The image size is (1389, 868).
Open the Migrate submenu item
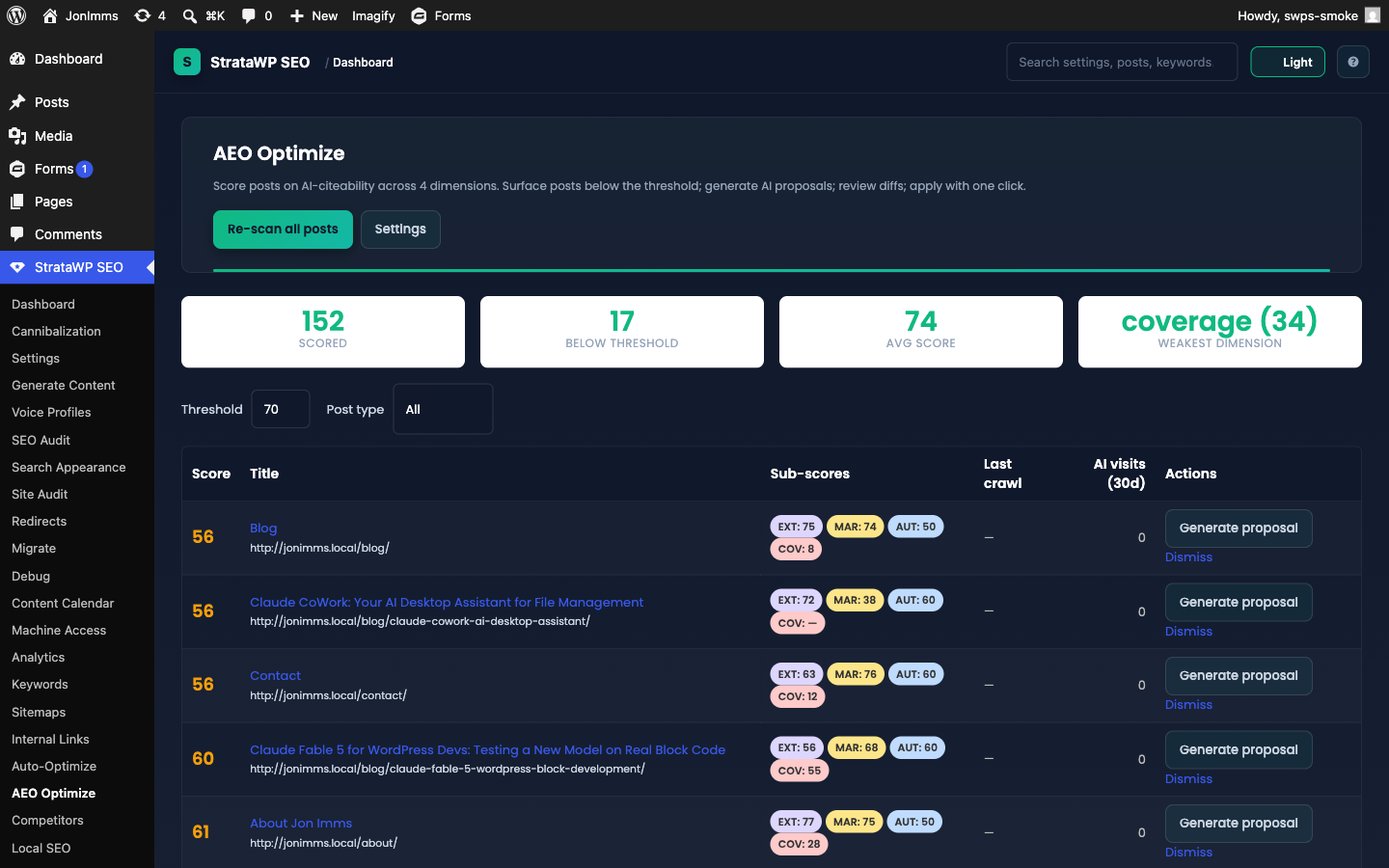click(x=34, y=548)
